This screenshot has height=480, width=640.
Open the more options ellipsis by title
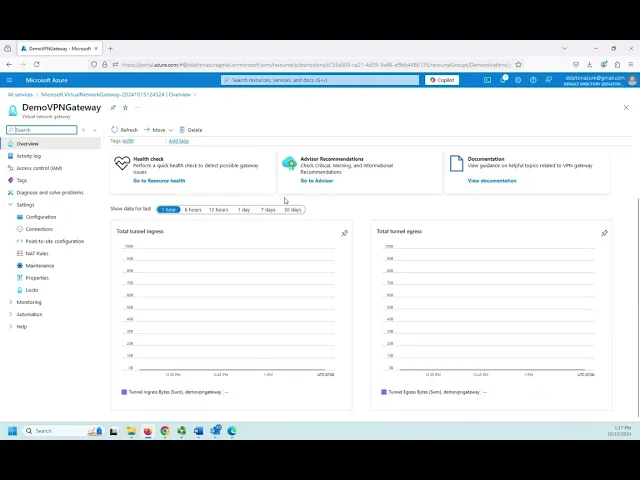138,107
